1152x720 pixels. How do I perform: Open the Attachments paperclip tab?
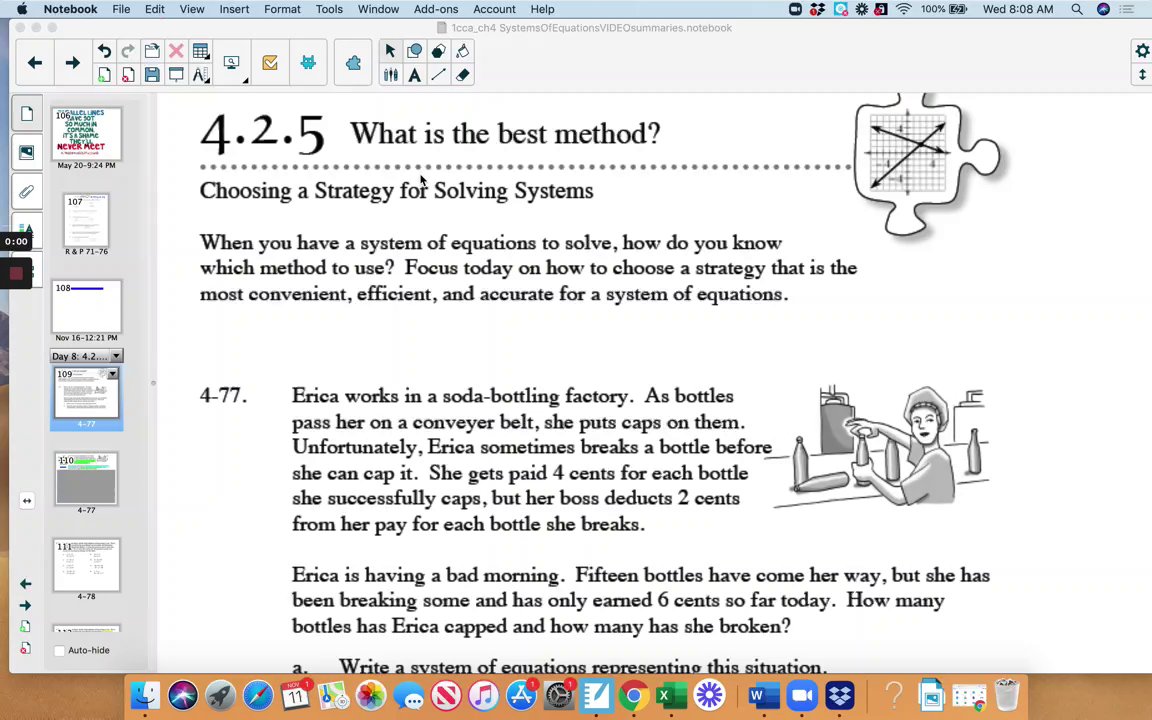(x=27, y=192)
